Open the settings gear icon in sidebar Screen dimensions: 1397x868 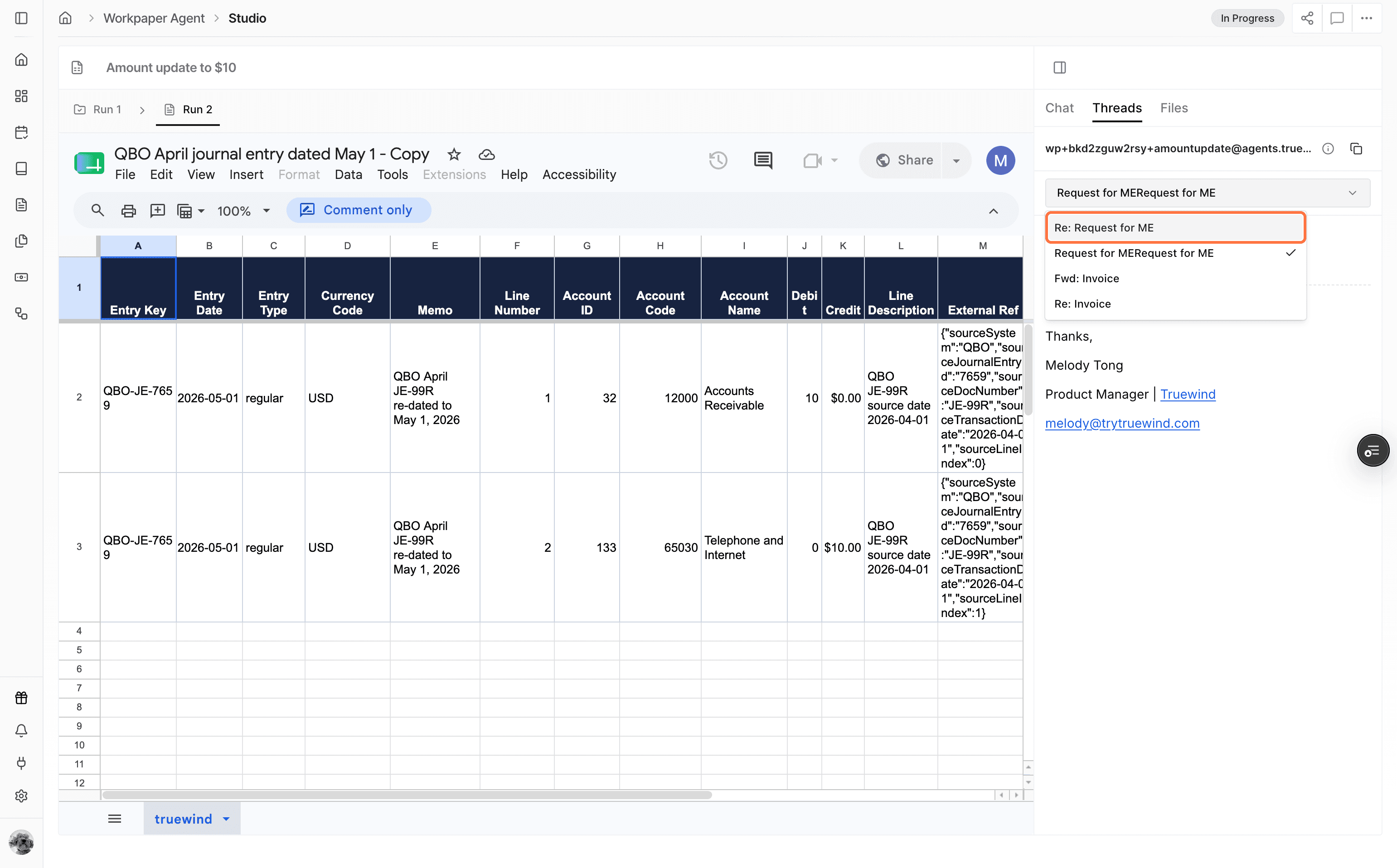point(21,796)
